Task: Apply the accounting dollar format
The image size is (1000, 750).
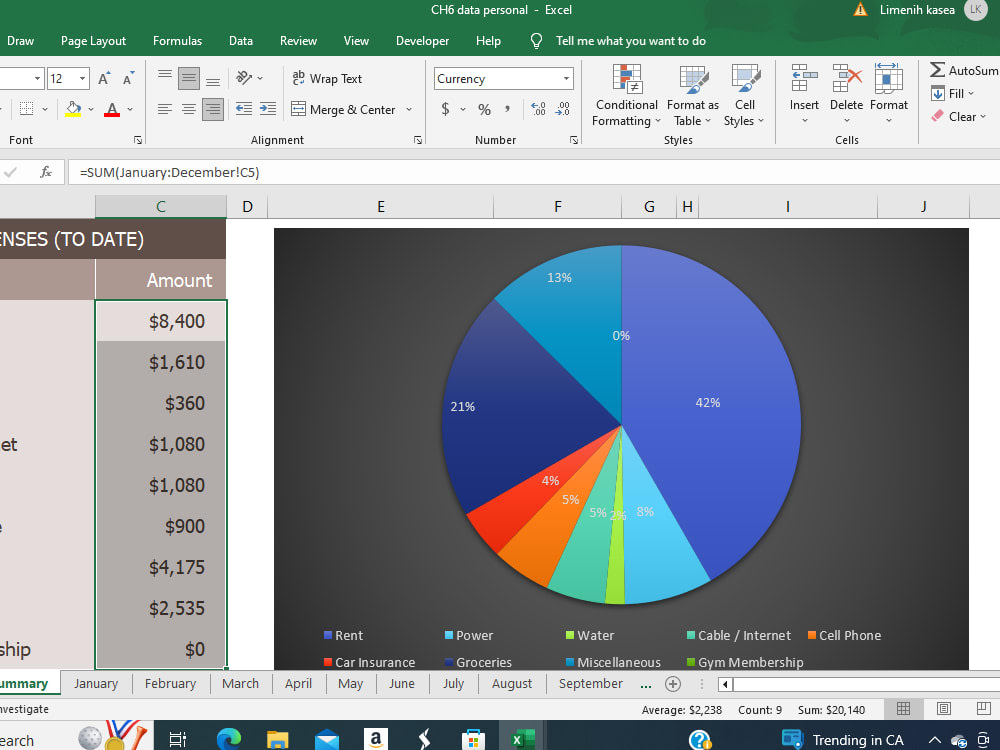Action: [445, 109]
